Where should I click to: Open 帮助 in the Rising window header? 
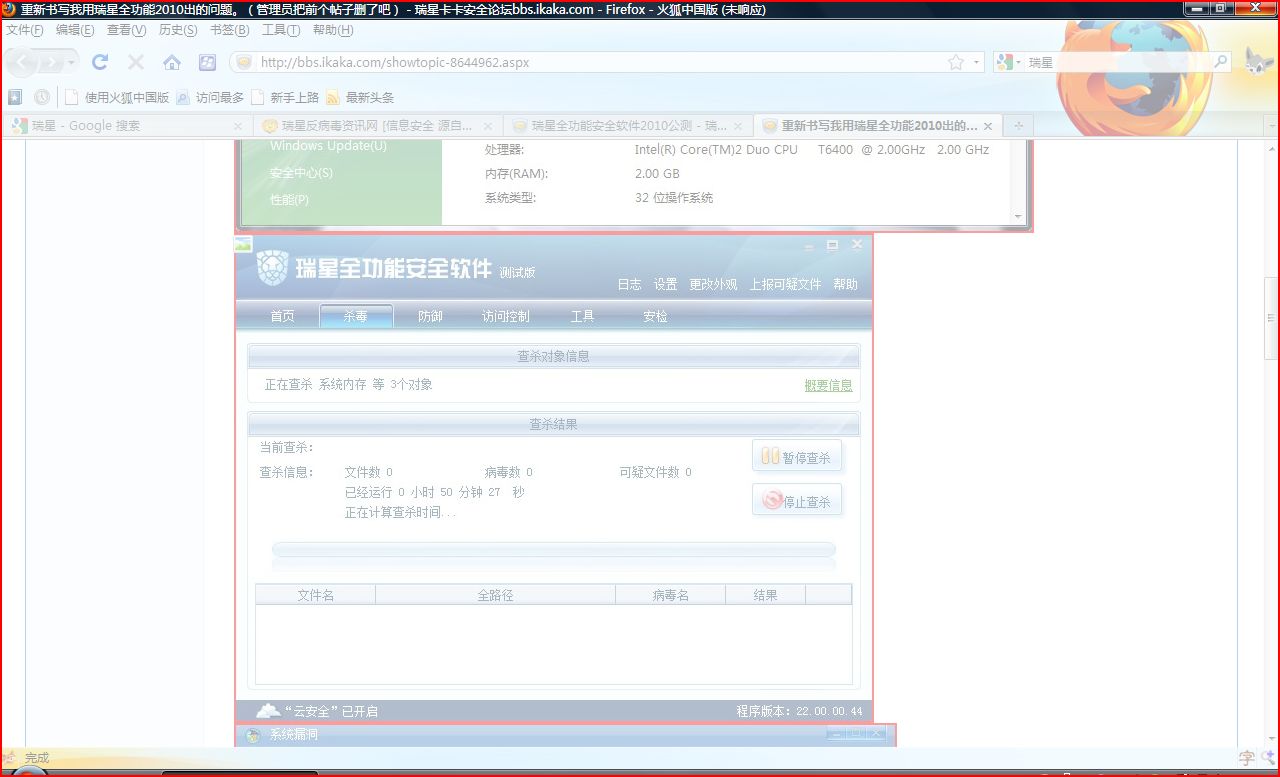pos(845,285)
